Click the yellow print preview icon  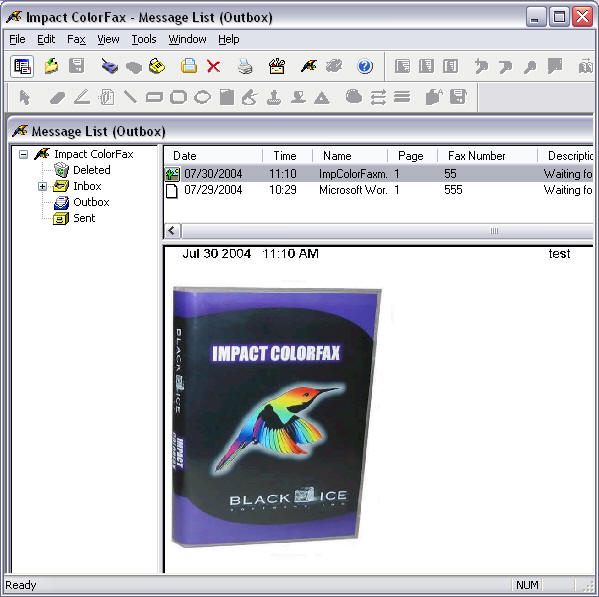pos(189,66)
